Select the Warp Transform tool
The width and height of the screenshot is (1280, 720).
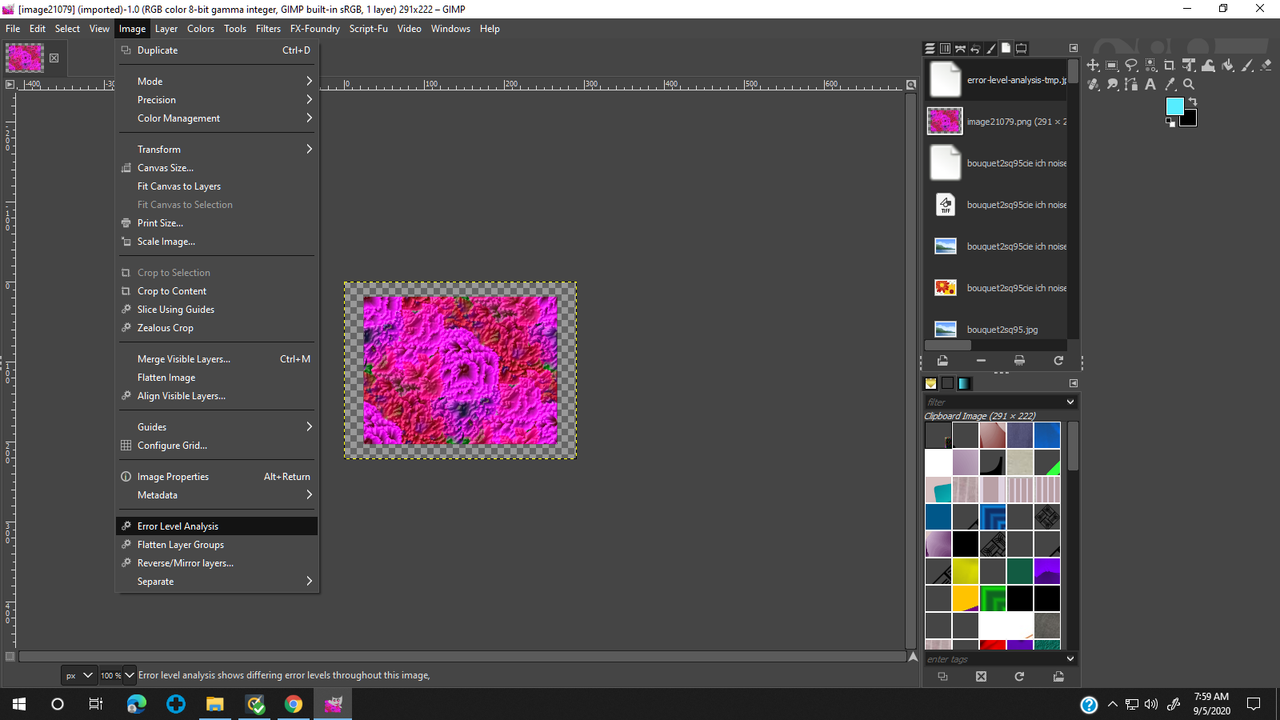click(1207, 65)
